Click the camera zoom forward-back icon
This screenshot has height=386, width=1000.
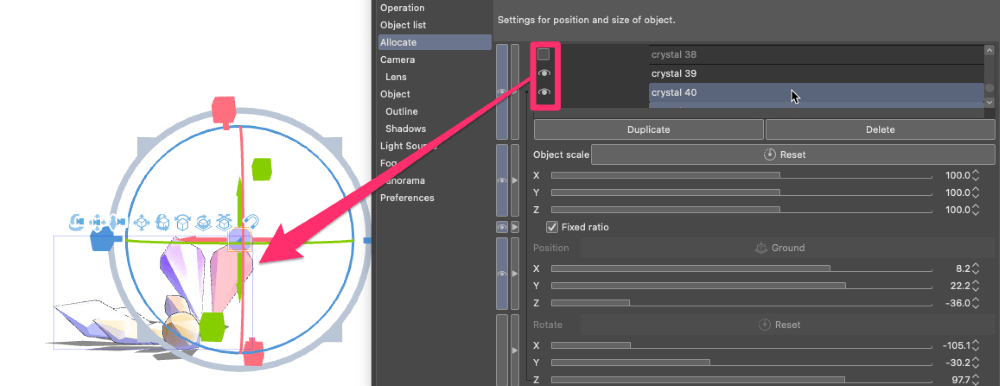click(118, 222)
